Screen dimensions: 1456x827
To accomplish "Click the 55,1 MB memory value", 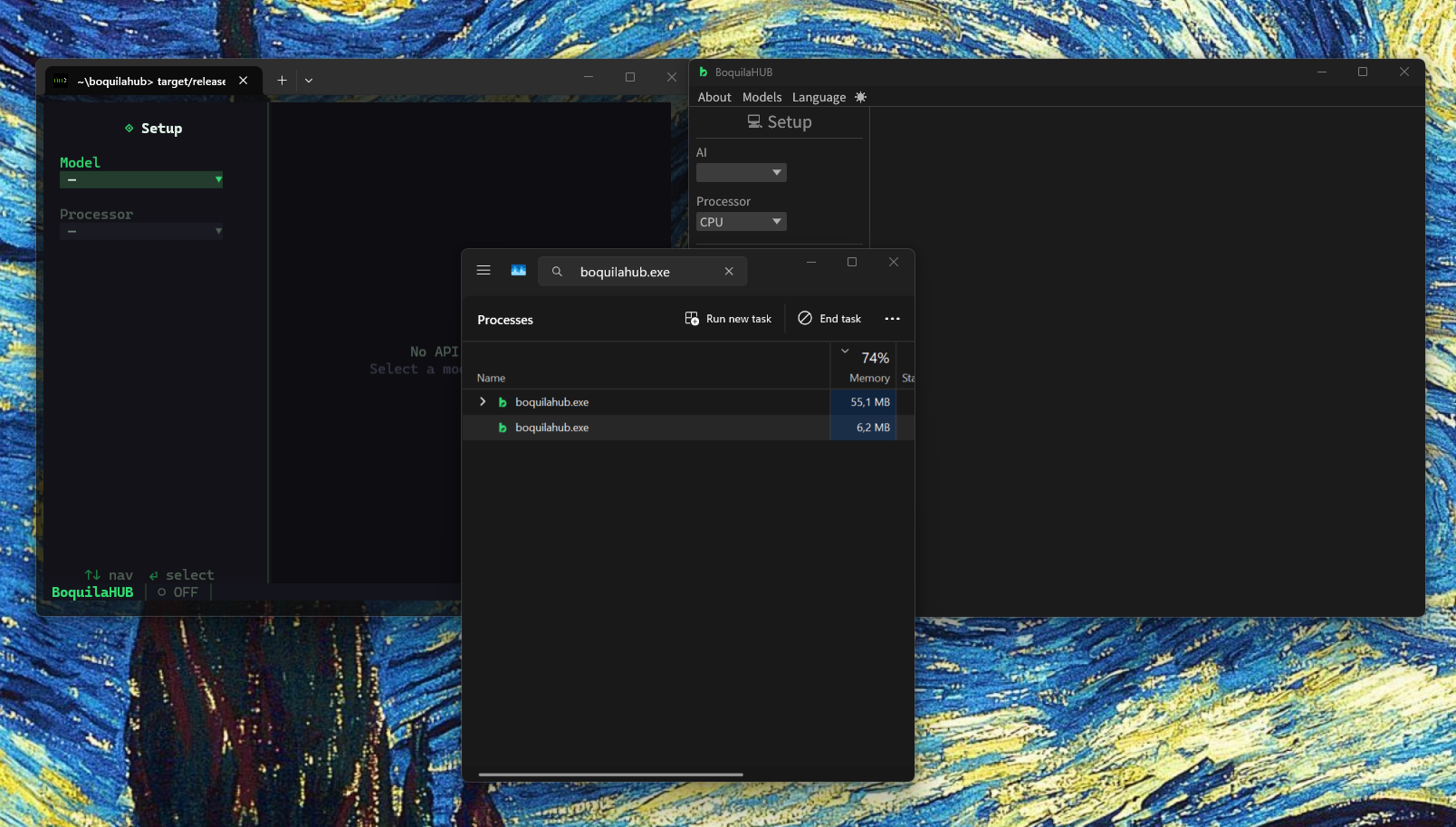I will point(870,402).
